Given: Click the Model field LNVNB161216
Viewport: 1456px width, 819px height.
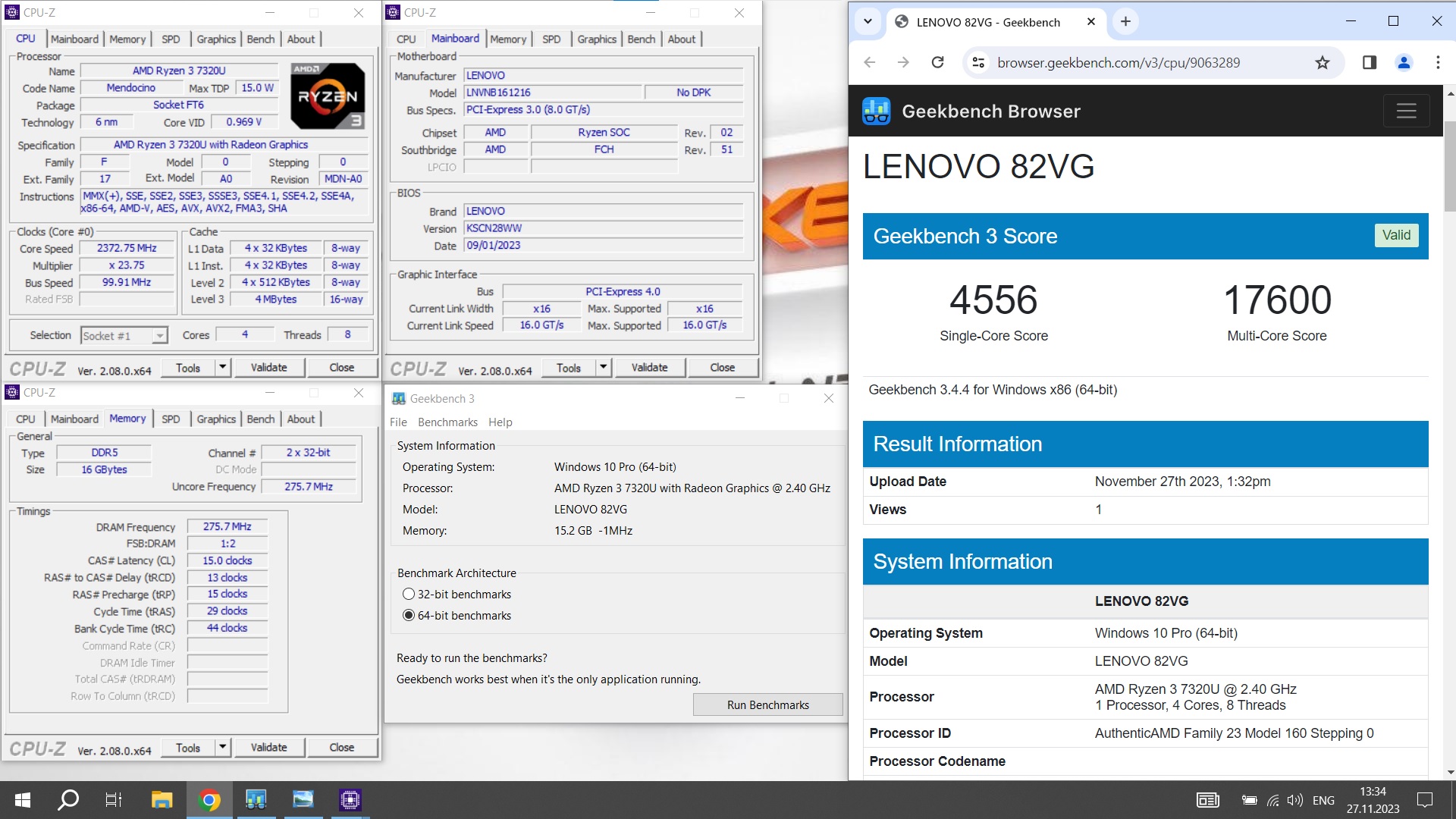Looking at the screenshot, I should 551,93.
